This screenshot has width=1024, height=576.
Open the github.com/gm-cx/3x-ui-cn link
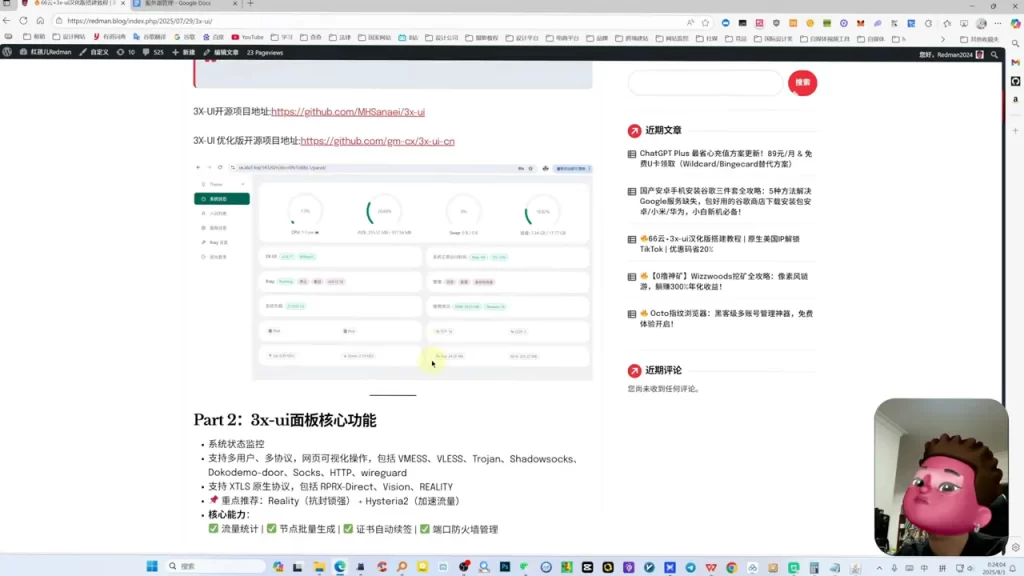tap(377, 141)
